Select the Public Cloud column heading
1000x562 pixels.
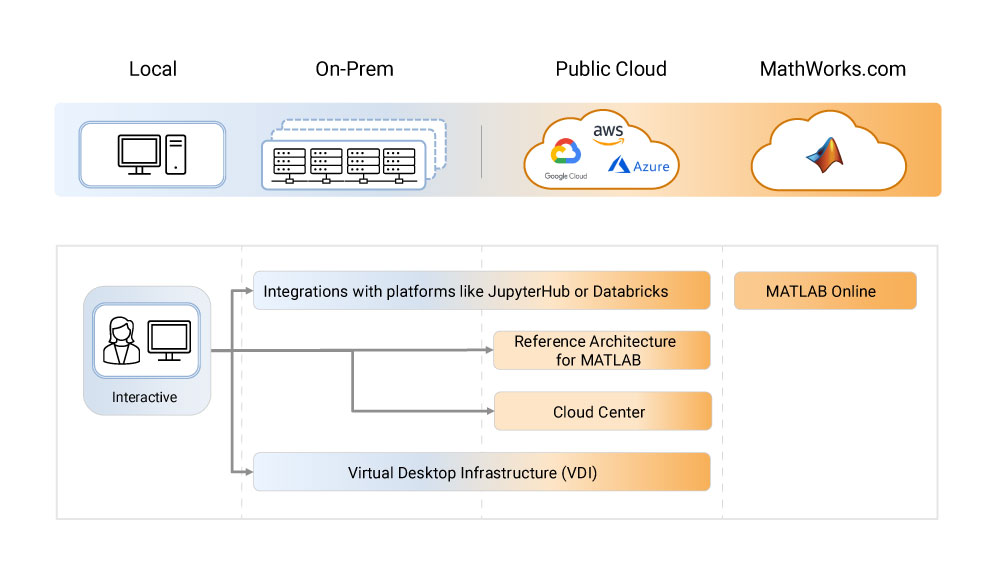point(611,69)
